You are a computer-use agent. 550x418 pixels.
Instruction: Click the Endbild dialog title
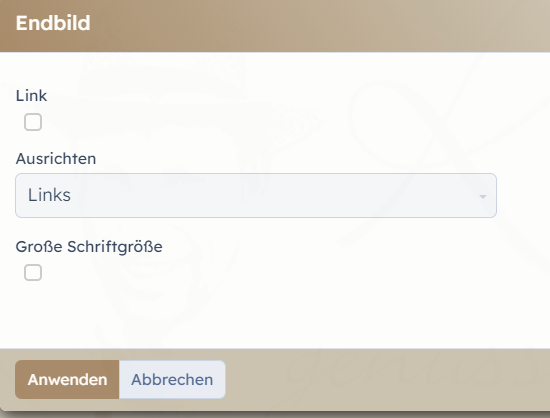pyautogui.click(x=53, y=23)
